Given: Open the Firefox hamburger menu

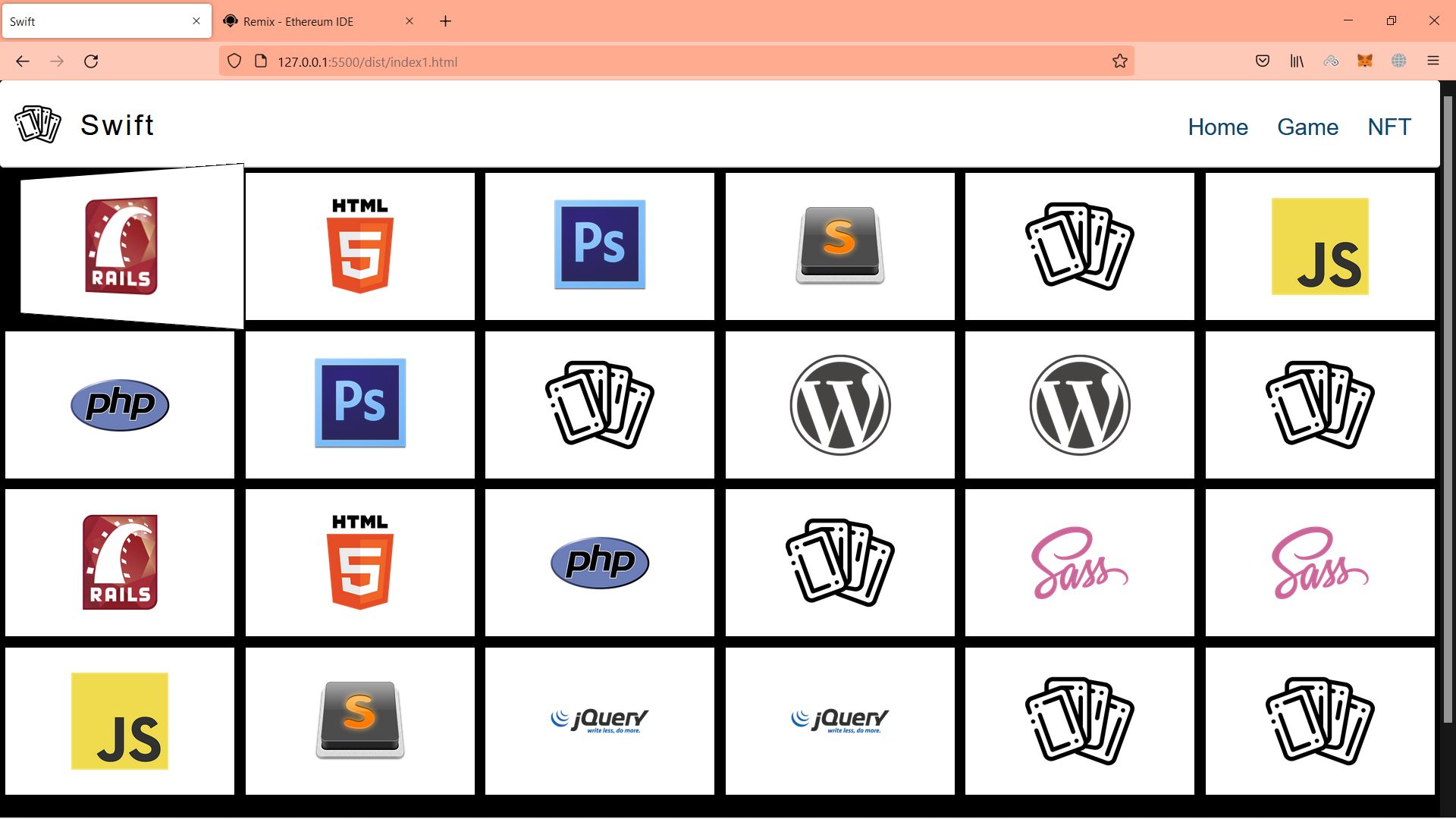Looking at the screenshot, I should pyautogui.click(x=1433, y=61).
